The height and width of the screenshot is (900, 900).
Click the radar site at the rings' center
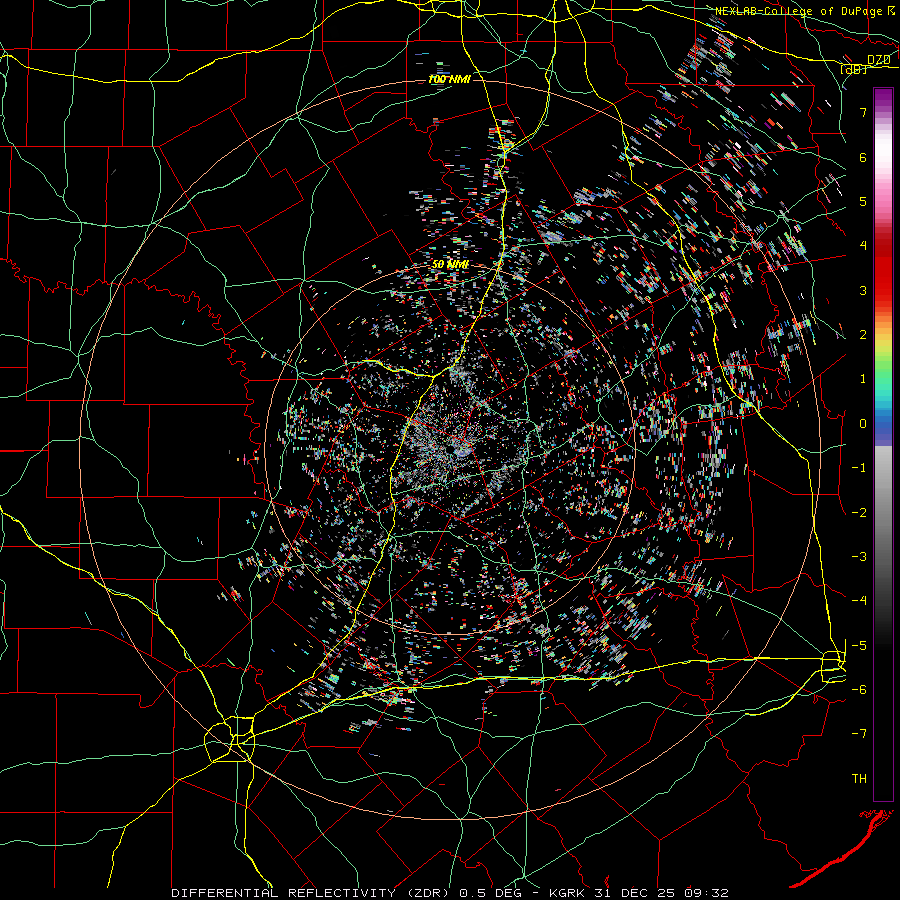pyautogui.click(x=451, y=451)
